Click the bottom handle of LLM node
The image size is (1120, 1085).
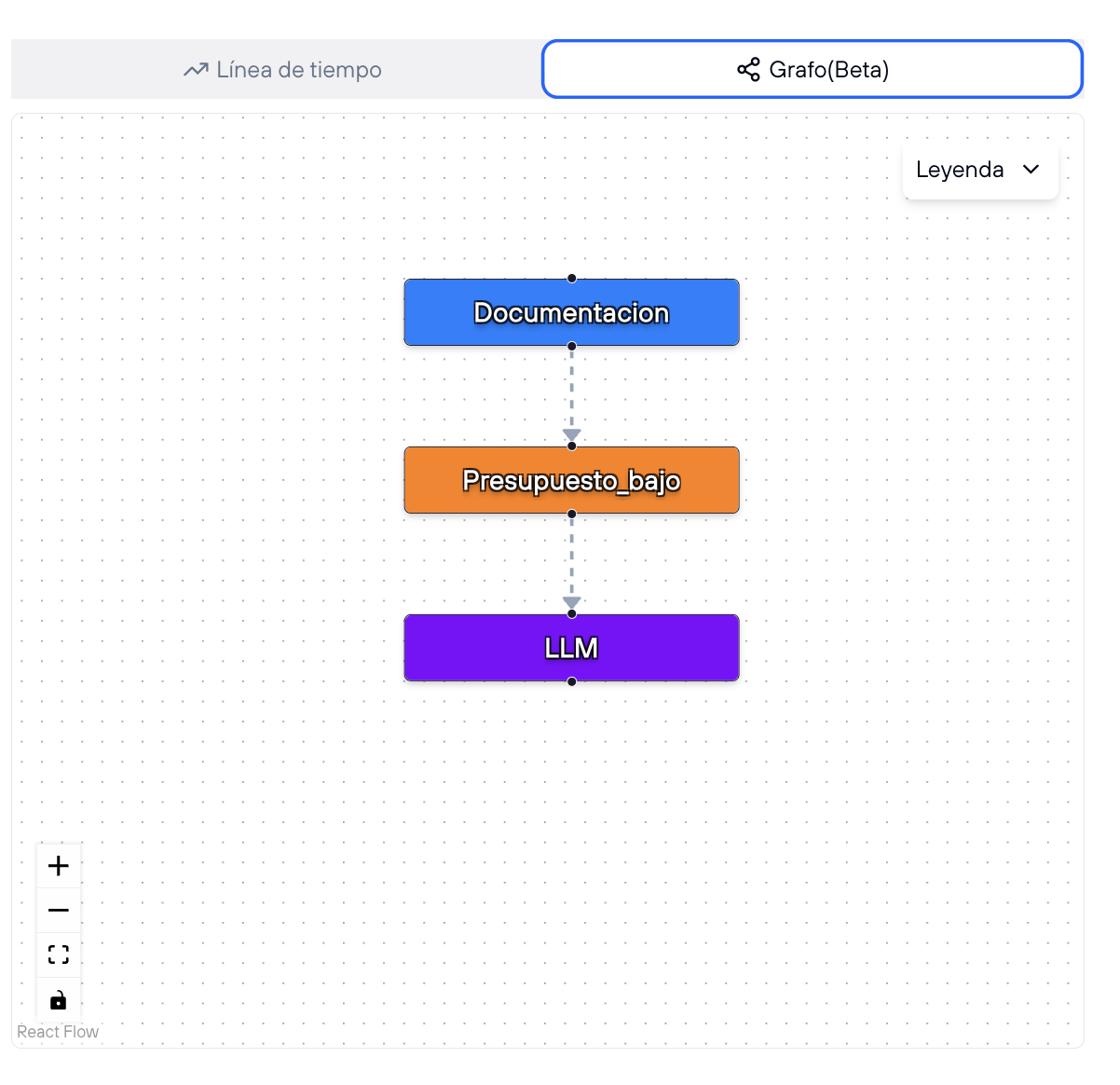point(572,681)
